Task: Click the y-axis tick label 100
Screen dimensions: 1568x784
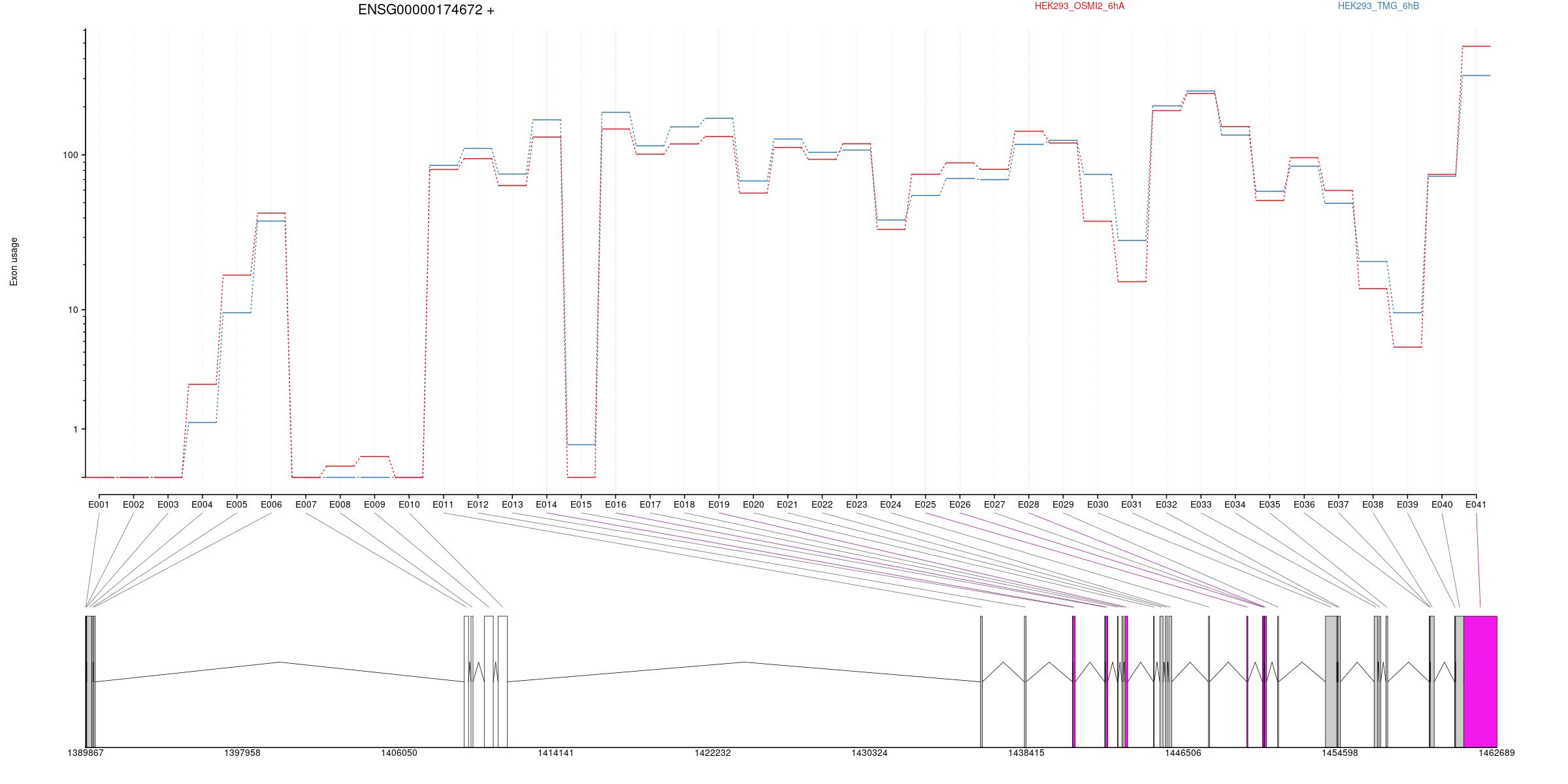Action: click(x=70, y=155)
